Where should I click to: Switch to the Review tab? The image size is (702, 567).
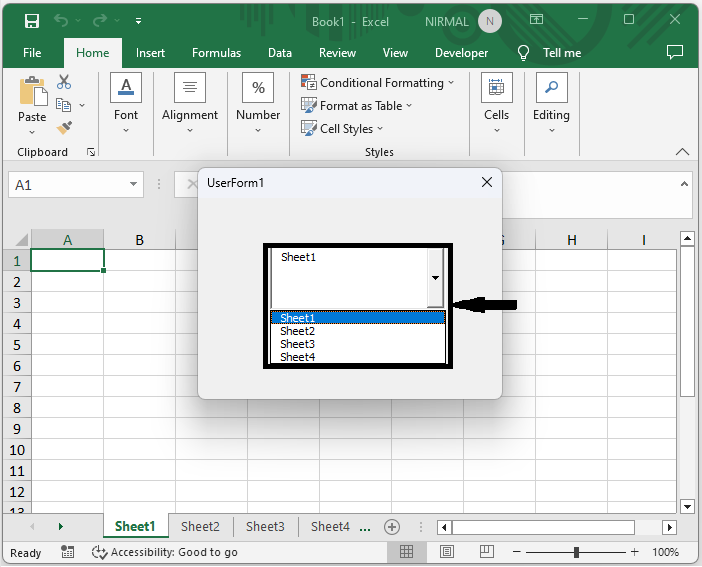tap(337, 53)
